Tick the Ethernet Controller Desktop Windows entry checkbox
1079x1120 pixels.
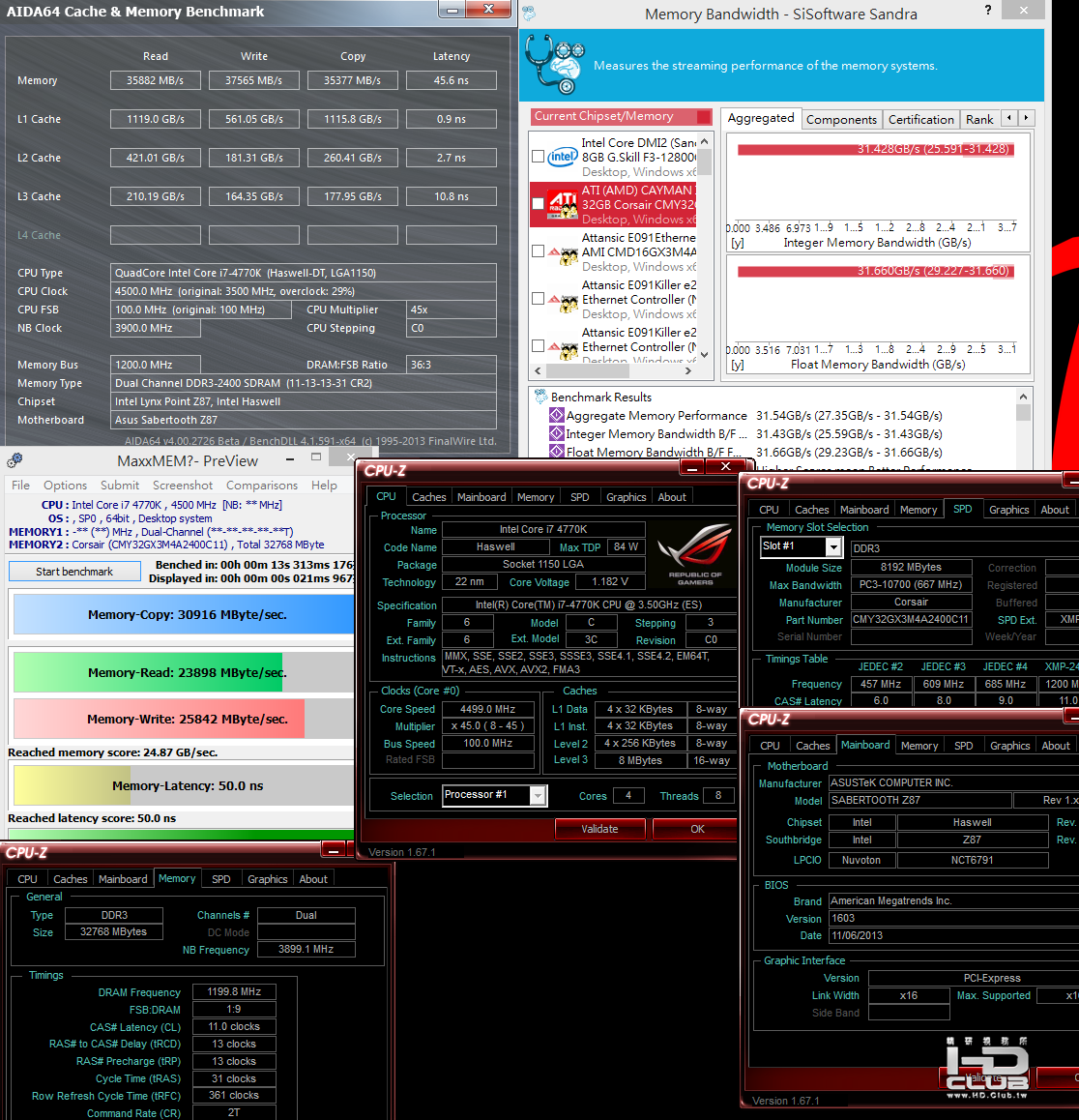[539, 299]
